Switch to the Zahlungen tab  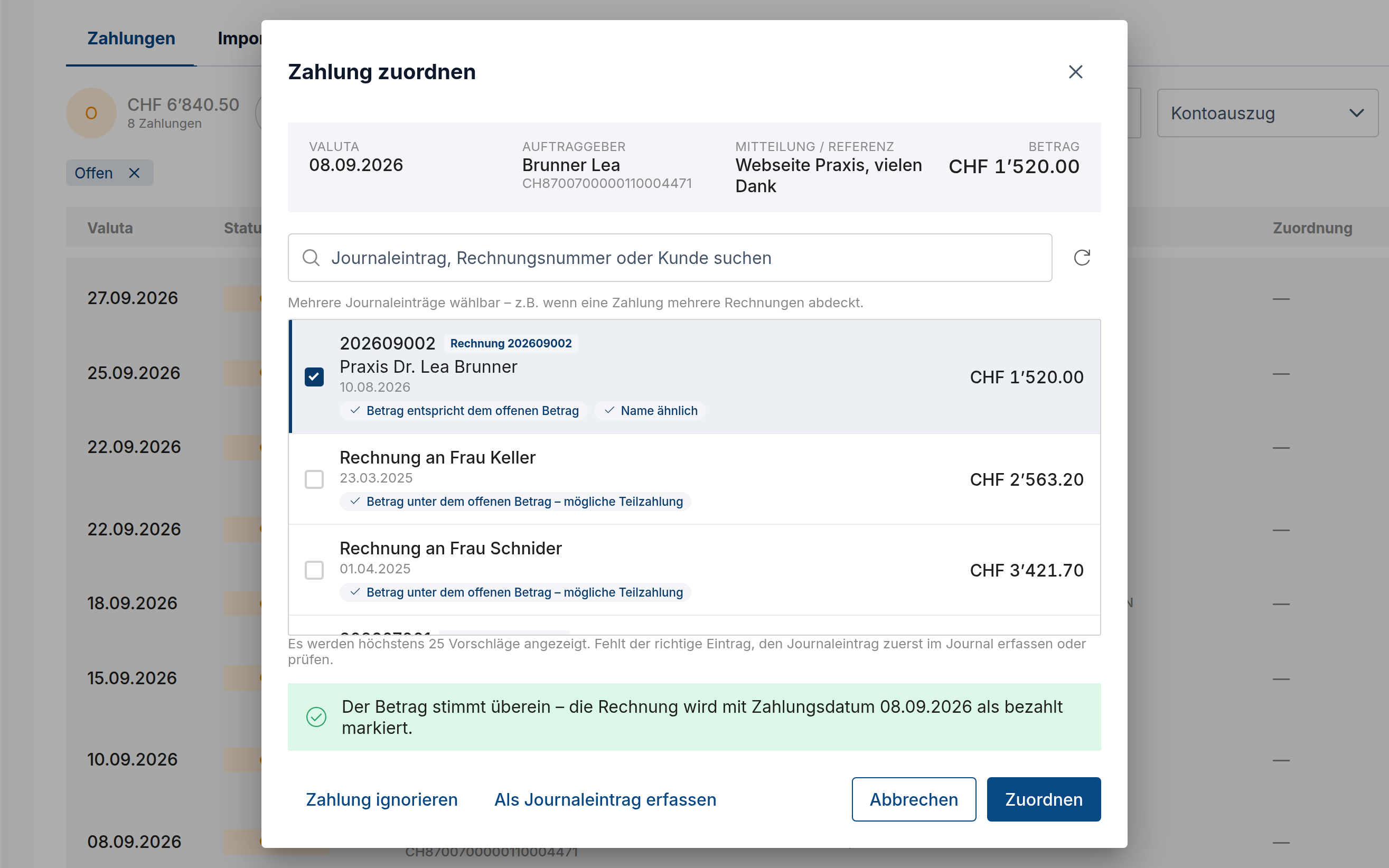pos(131,39)
